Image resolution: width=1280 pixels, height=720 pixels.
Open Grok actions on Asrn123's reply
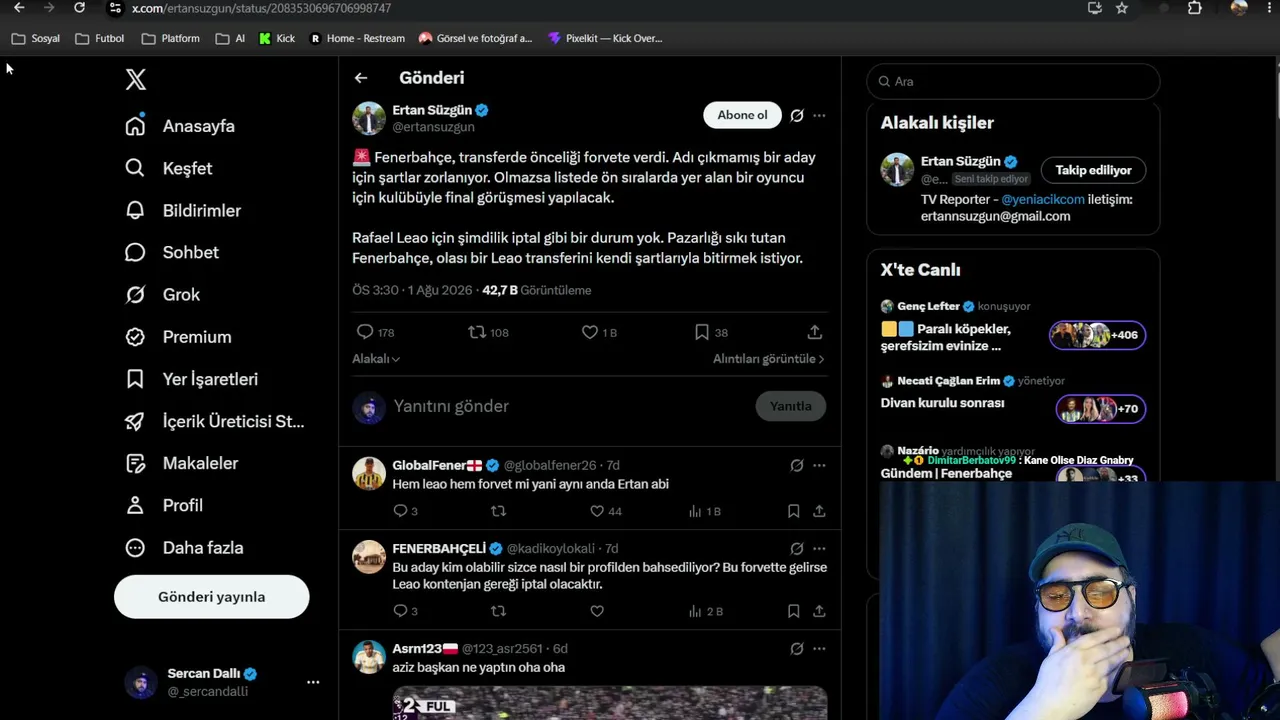797,648
